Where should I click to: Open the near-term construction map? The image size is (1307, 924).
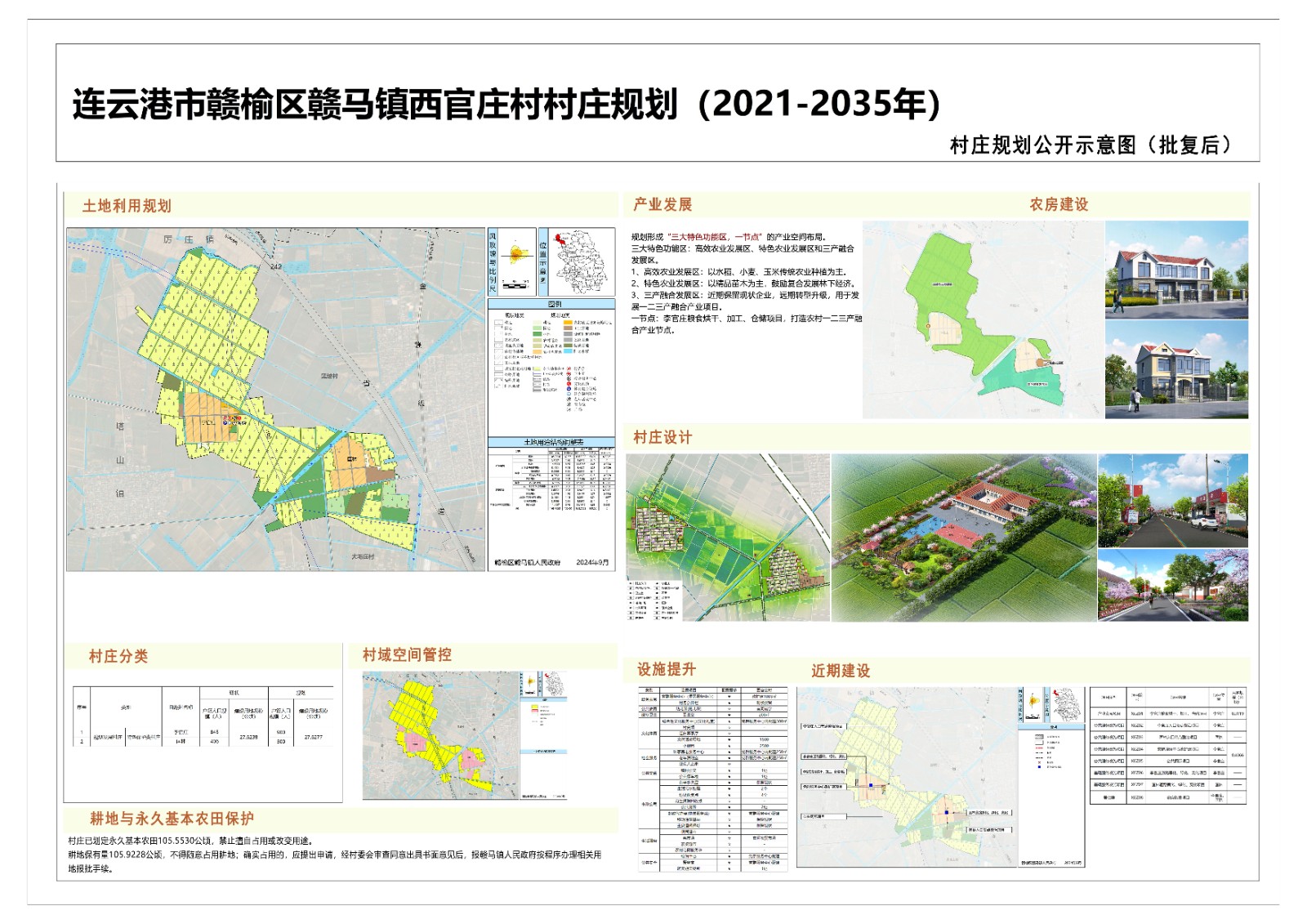tap(907, 777)
